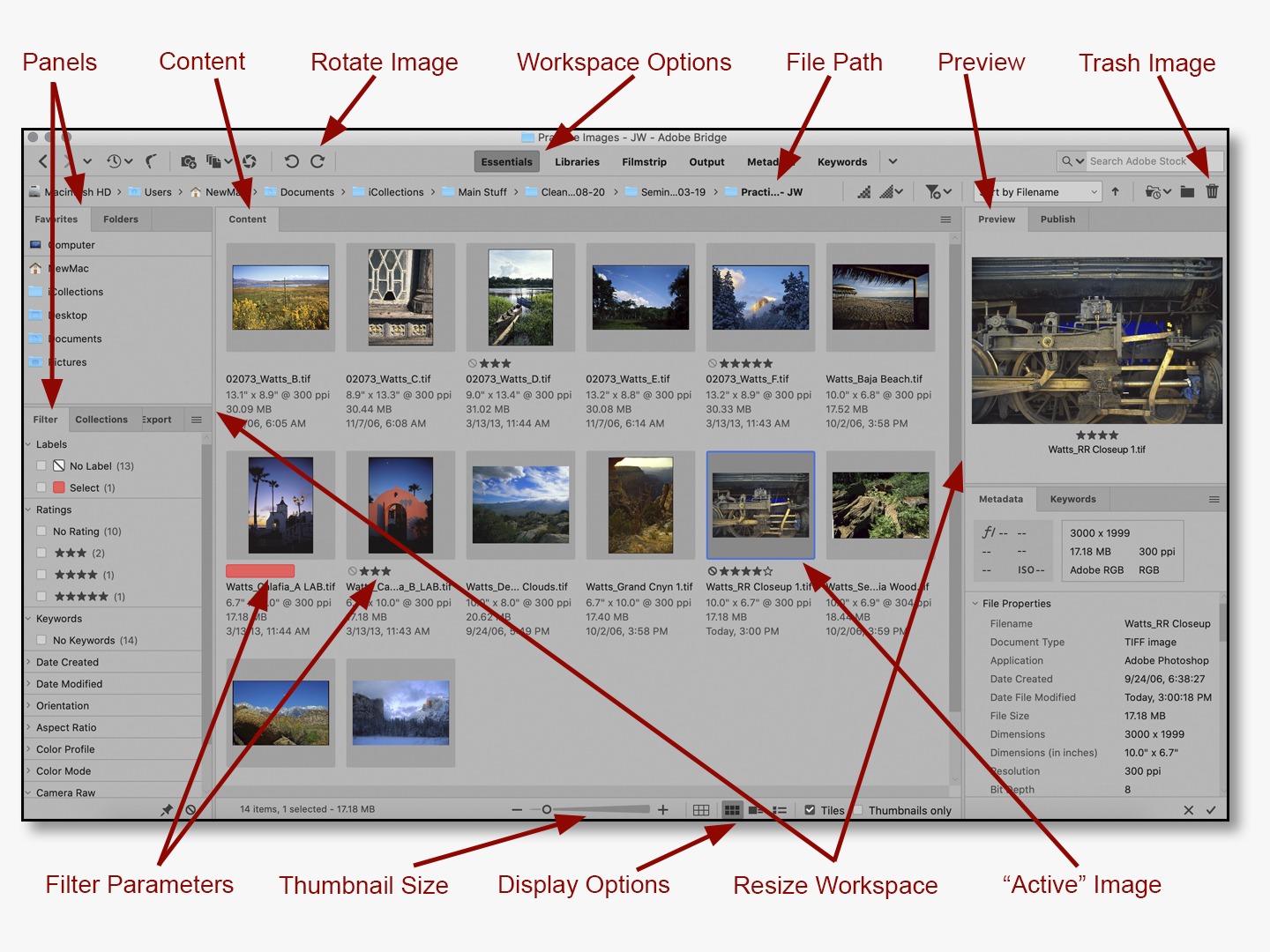The width and height of the screenshot is (1270, 952).
Task: Click the Essentials workspace button
Action: click(506, 161)
